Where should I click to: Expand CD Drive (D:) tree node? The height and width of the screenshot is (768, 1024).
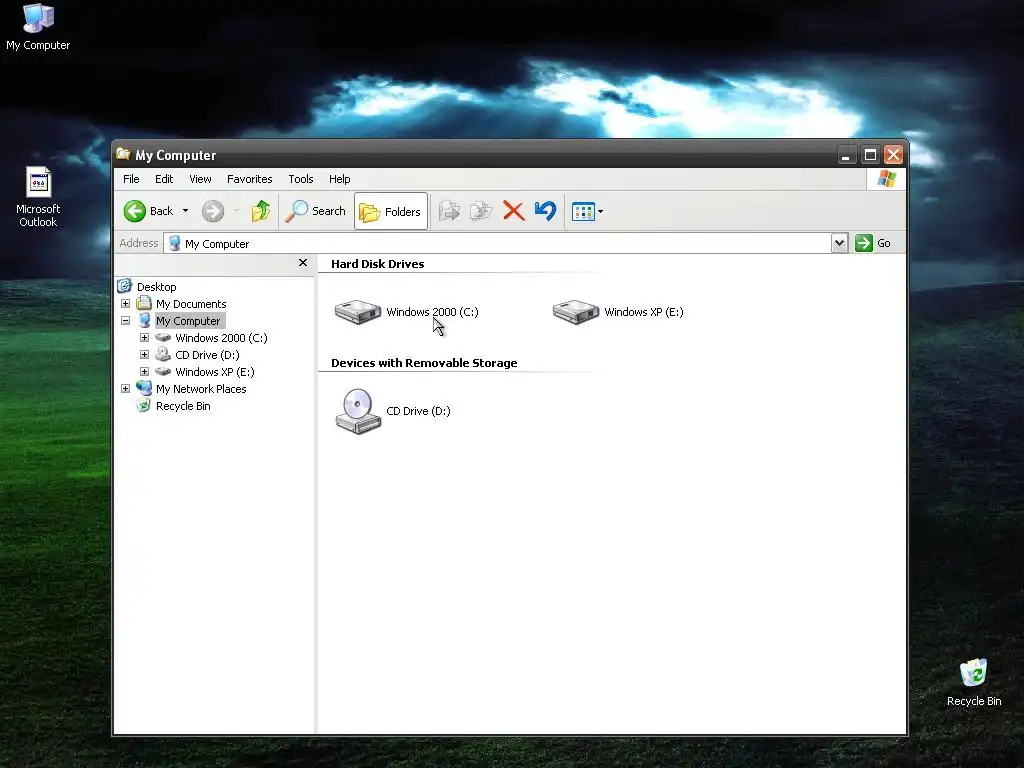[144, 355]
